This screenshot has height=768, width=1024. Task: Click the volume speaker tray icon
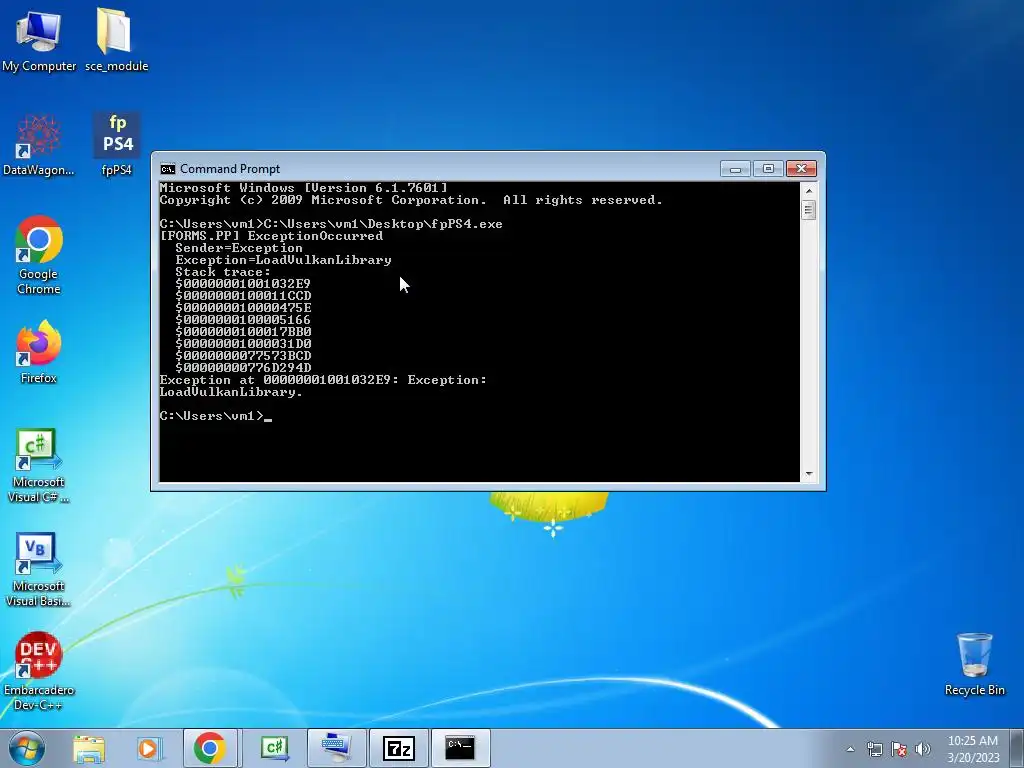coord(923,749)
